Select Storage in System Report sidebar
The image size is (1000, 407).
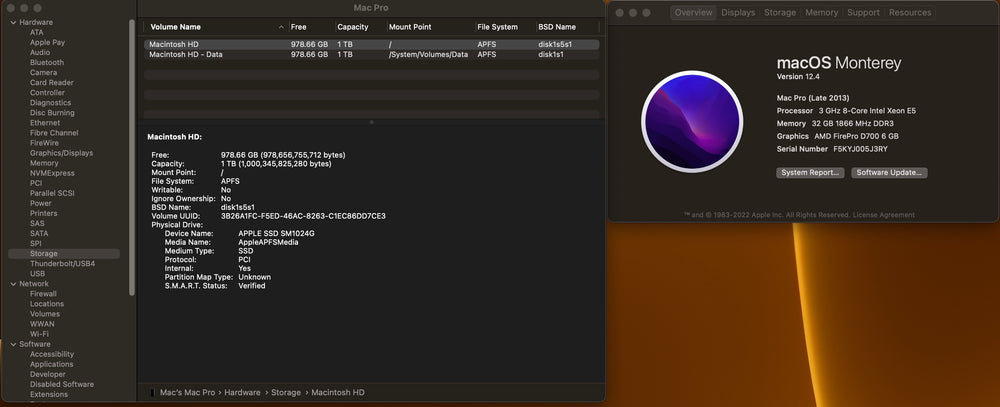(x=64, y=254)
